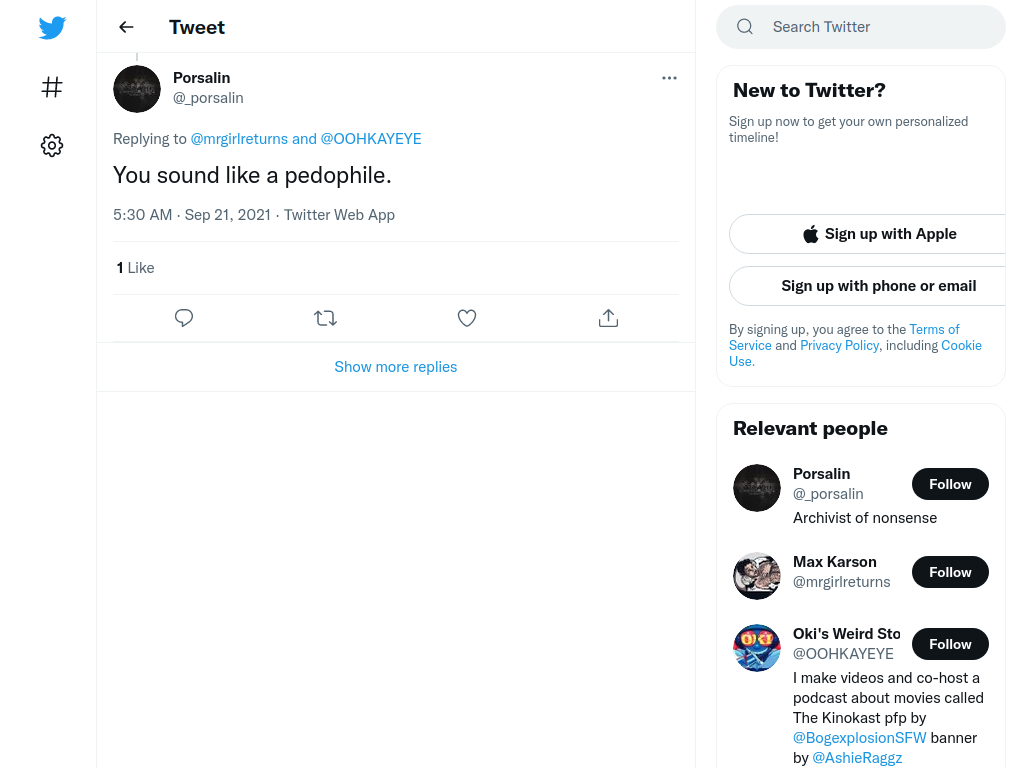Like the tweet with heart icon
This screenshot has height=768, width=1024.
[466, 318]
